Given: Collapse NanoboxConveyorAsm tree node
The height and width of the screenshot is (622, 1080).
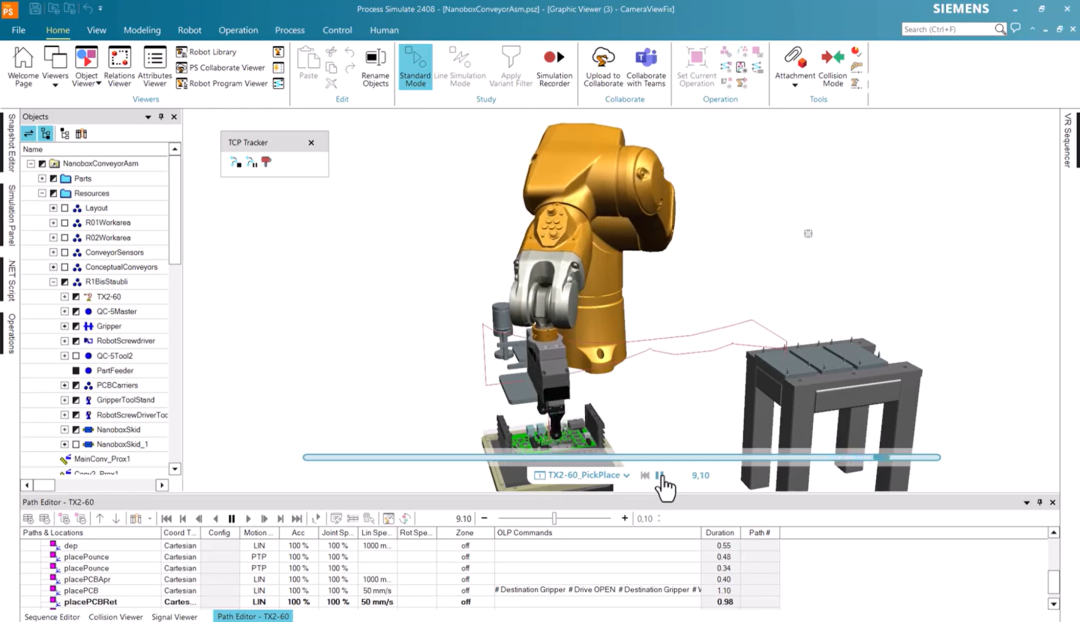Looking at the screenshot, I should click(31, 164).
